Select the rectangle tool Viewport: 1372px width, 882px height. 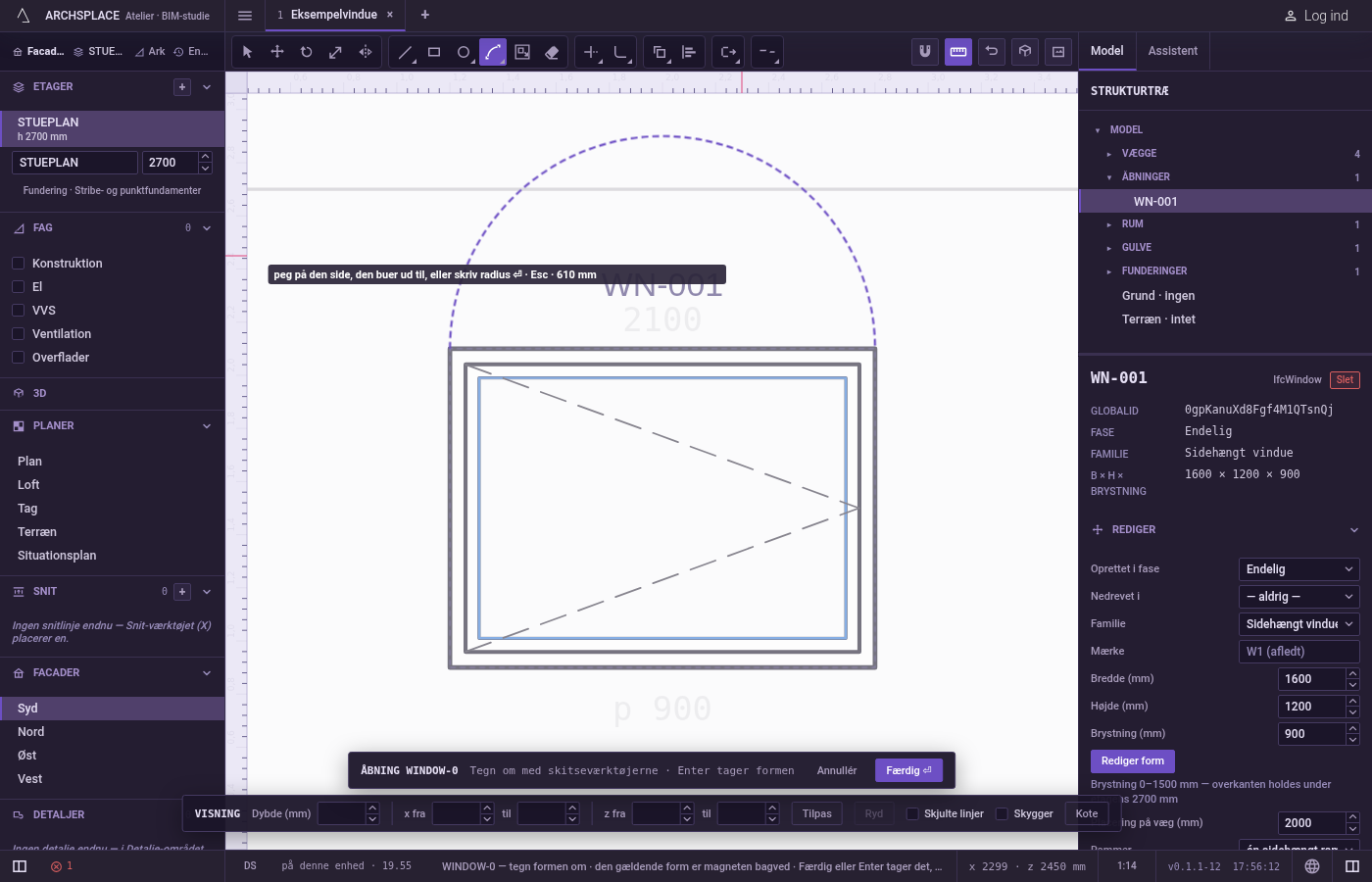tap(434, 52)
